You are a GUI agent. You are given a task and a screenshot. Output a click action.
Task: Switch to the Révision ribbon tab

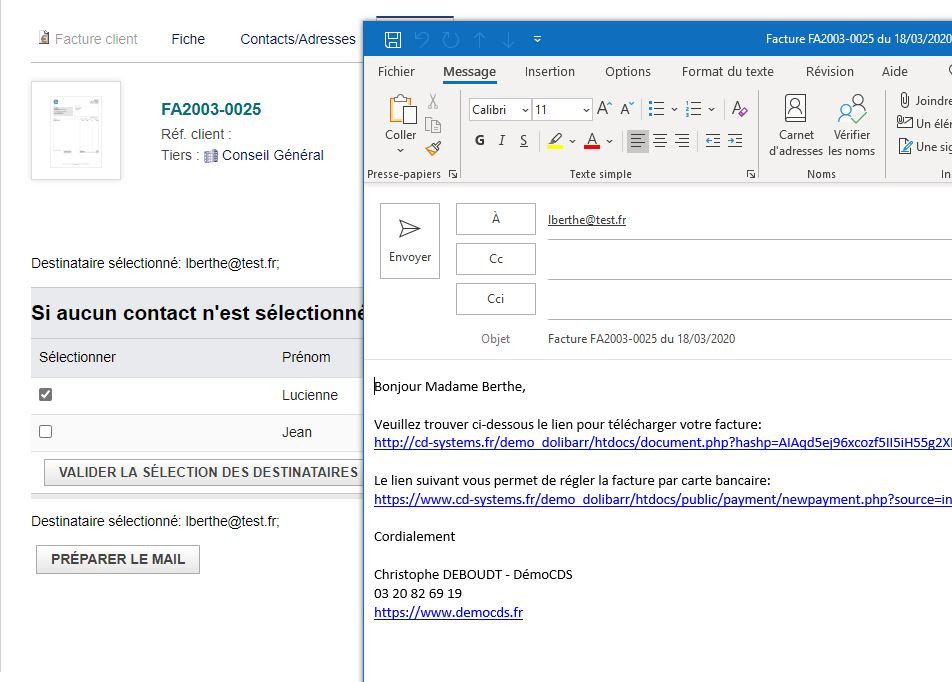[829, 72]
